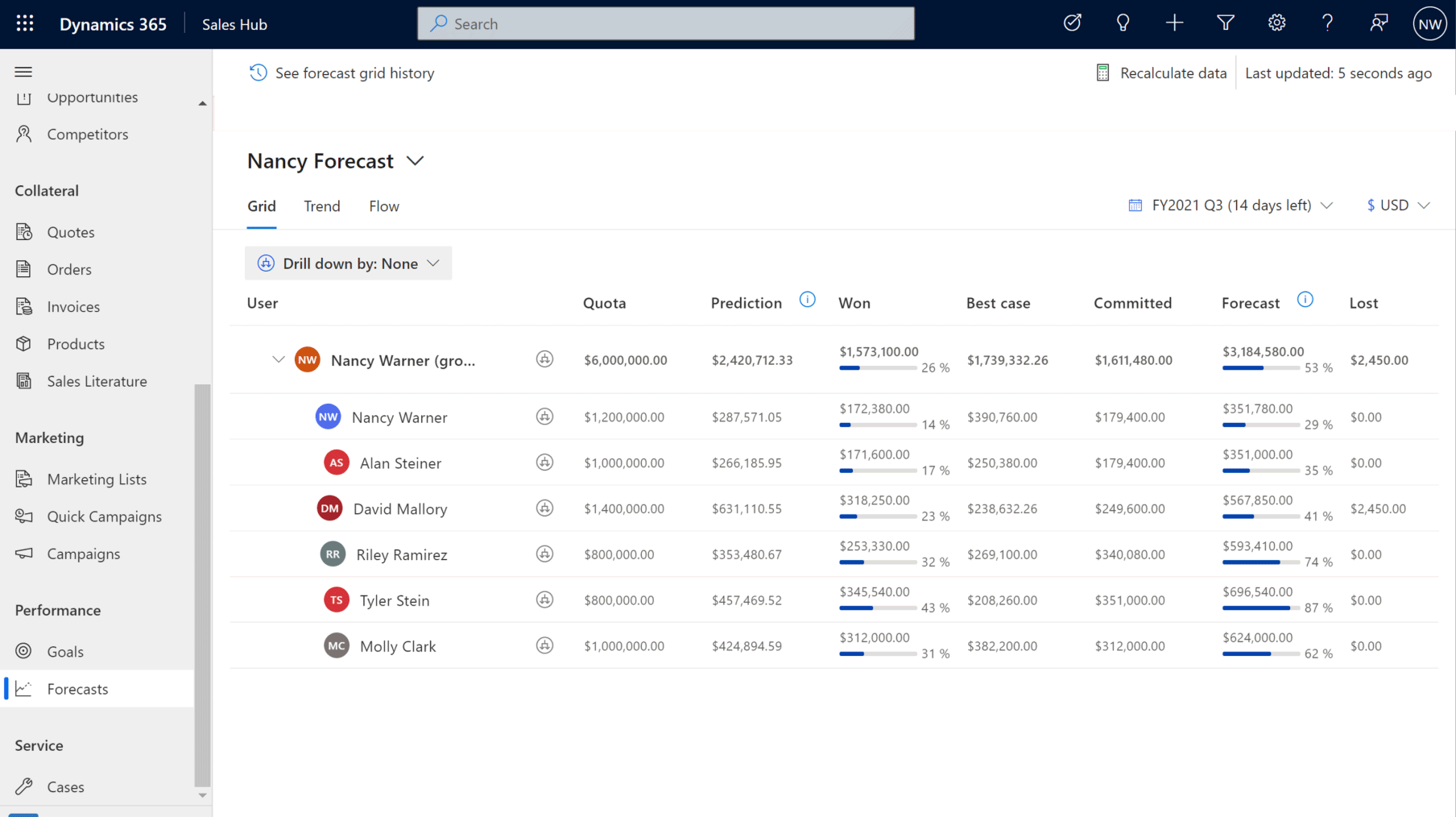Click the Goals icon in the sidebar
Image resolution: width=1456 pixels, height=817 pixels.
click(x=24, y=651)
